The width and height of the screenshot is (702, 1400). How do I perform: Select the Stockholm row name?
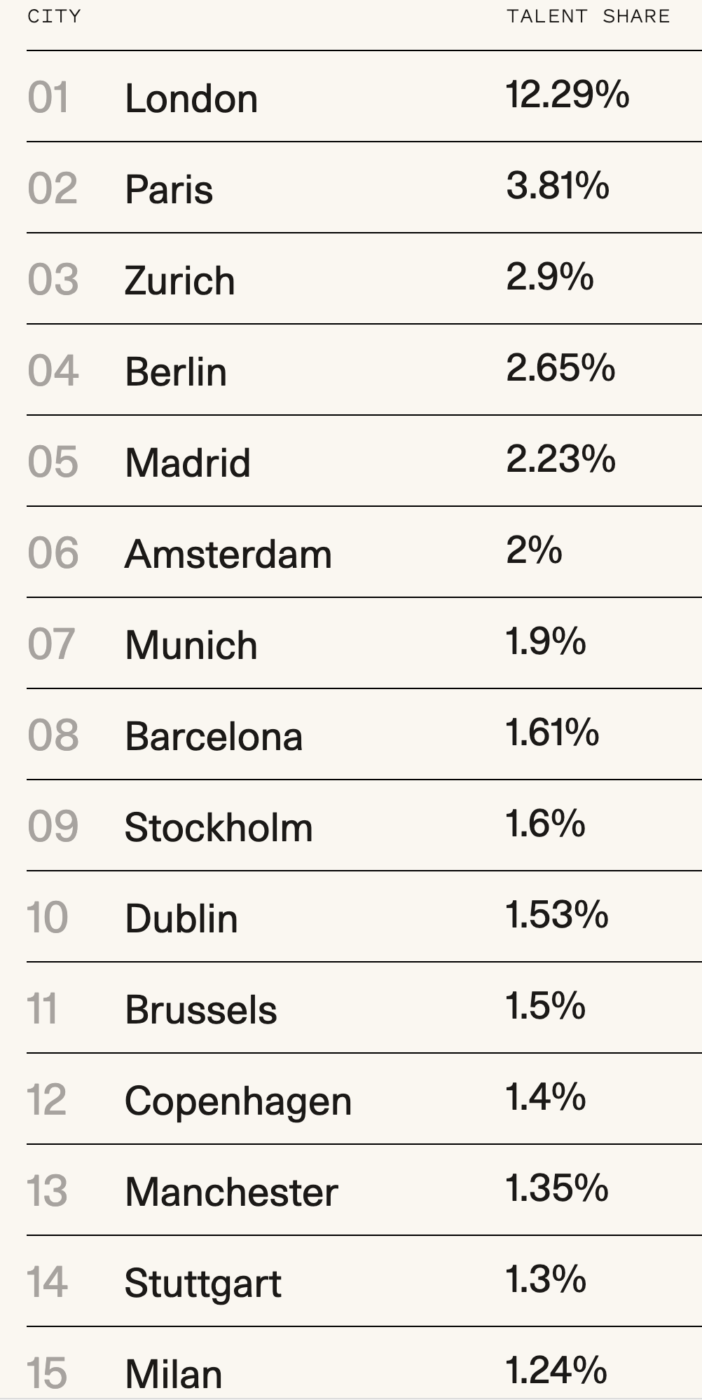click(x=219, y=828)
